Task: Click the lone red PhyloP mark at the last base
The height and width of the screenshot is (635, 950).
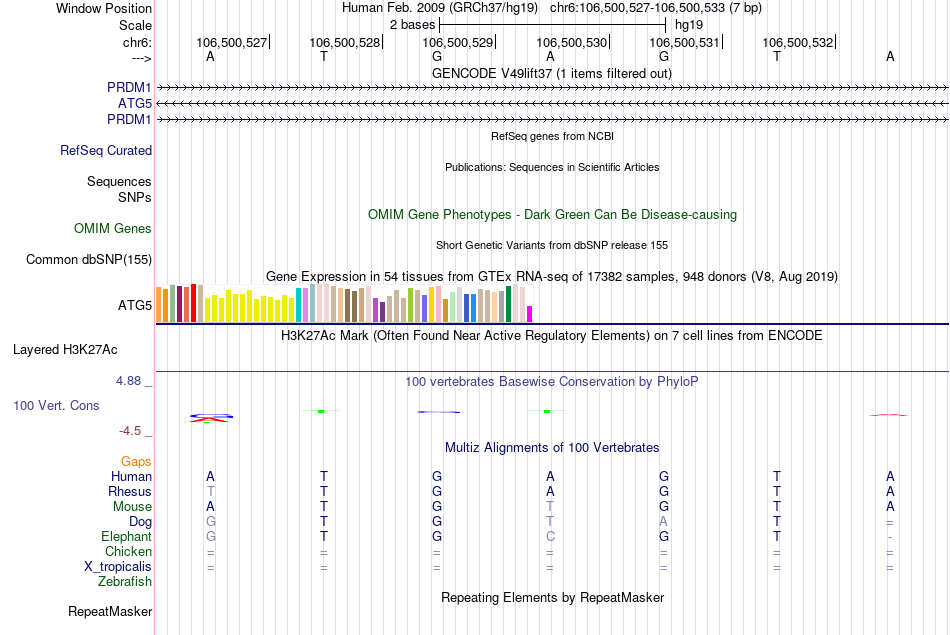Action: 889,415
